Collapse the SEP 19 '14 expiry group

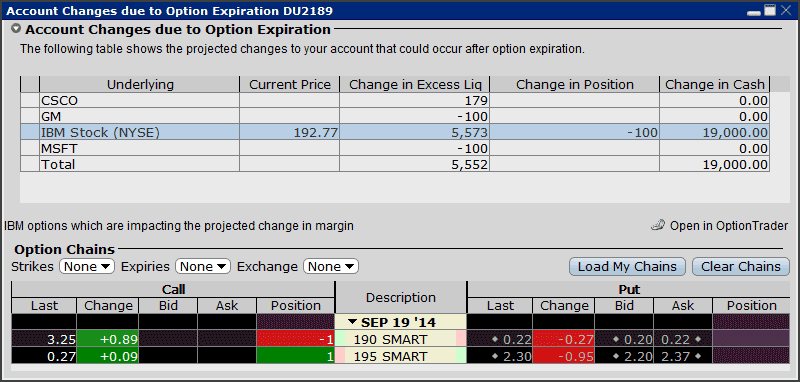(353, 322)
